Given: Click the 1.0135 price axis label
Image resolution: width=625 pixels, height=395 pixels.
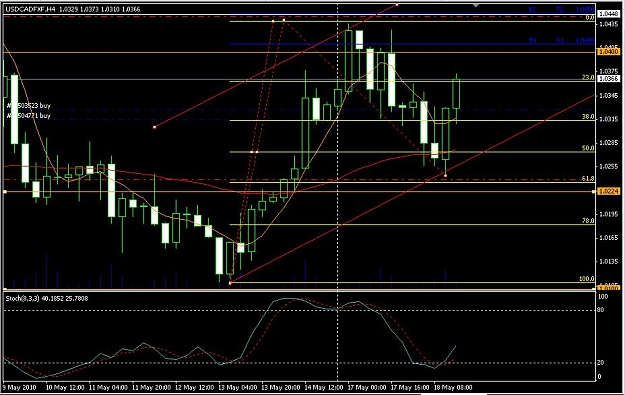Looking at the screenshot, I should coord(608,262).
